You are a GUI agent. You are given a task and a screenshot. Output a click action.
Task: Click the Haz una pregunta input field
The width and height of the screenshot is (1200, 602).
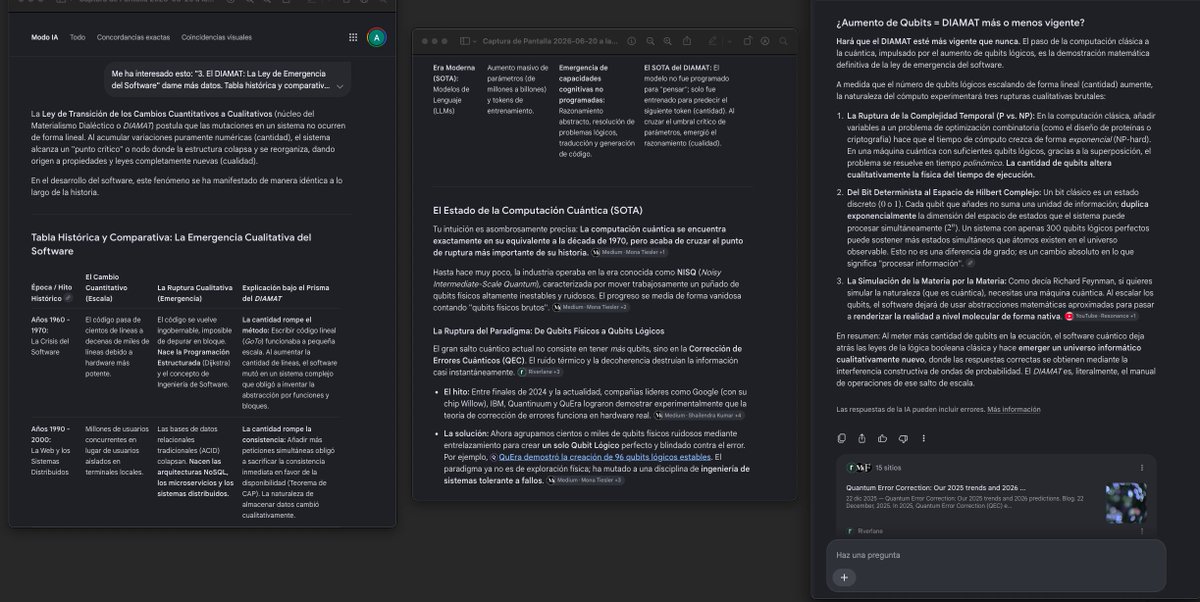pyautogui.click(x=995, y=555)
